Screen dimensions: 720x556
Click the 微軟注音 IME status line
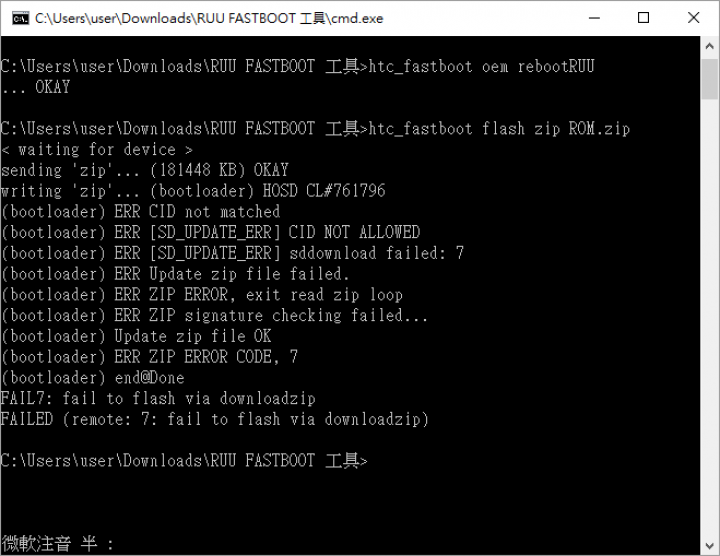coord(57,544)
